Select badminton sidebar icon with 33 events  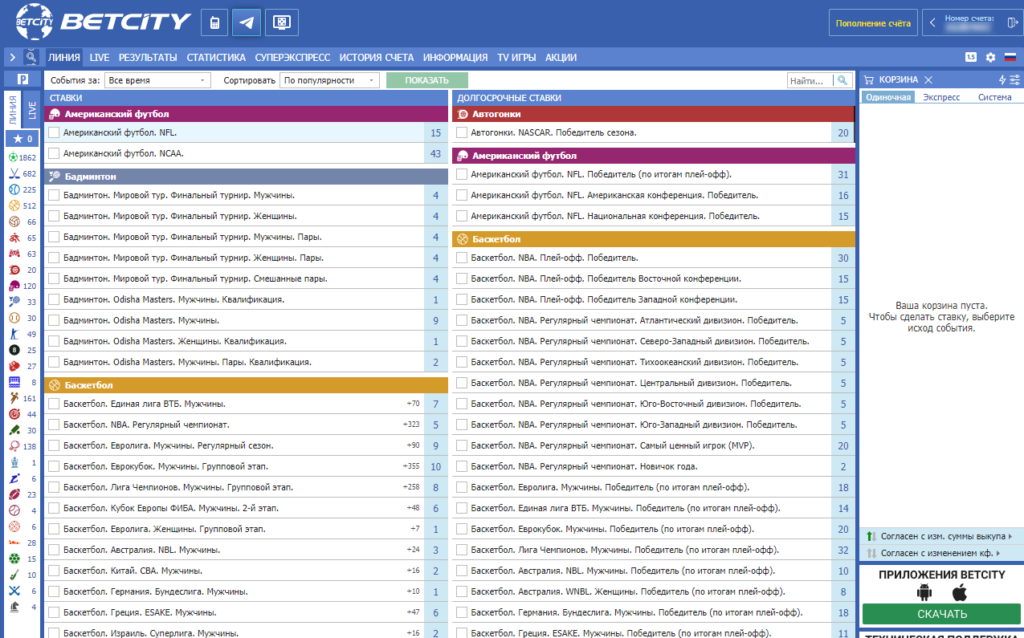pos(14,302)
